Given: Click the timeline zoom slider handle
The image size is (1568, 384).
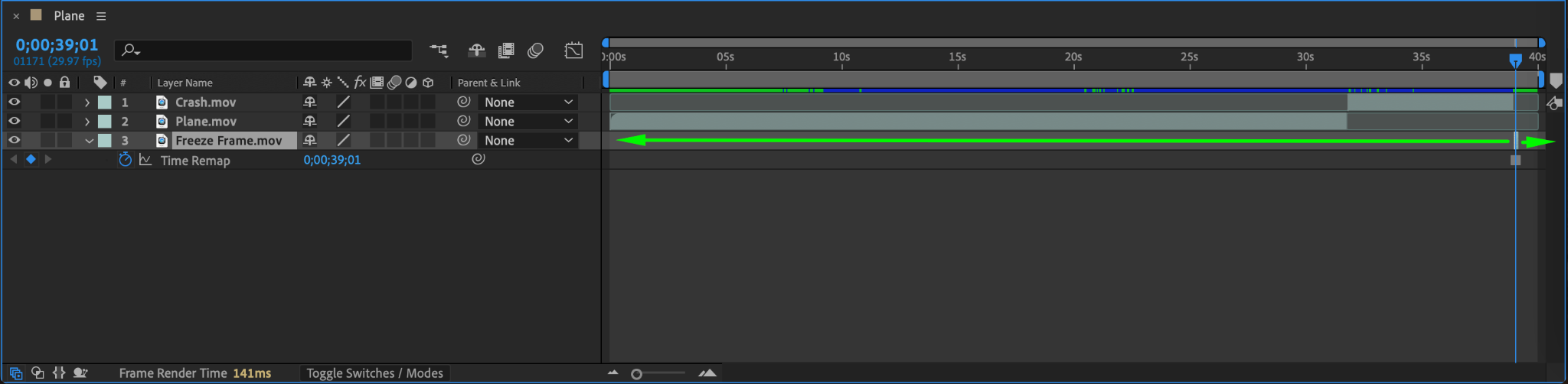Looking at the screenshot, I should pyautogui.click(x=636, y=374).
